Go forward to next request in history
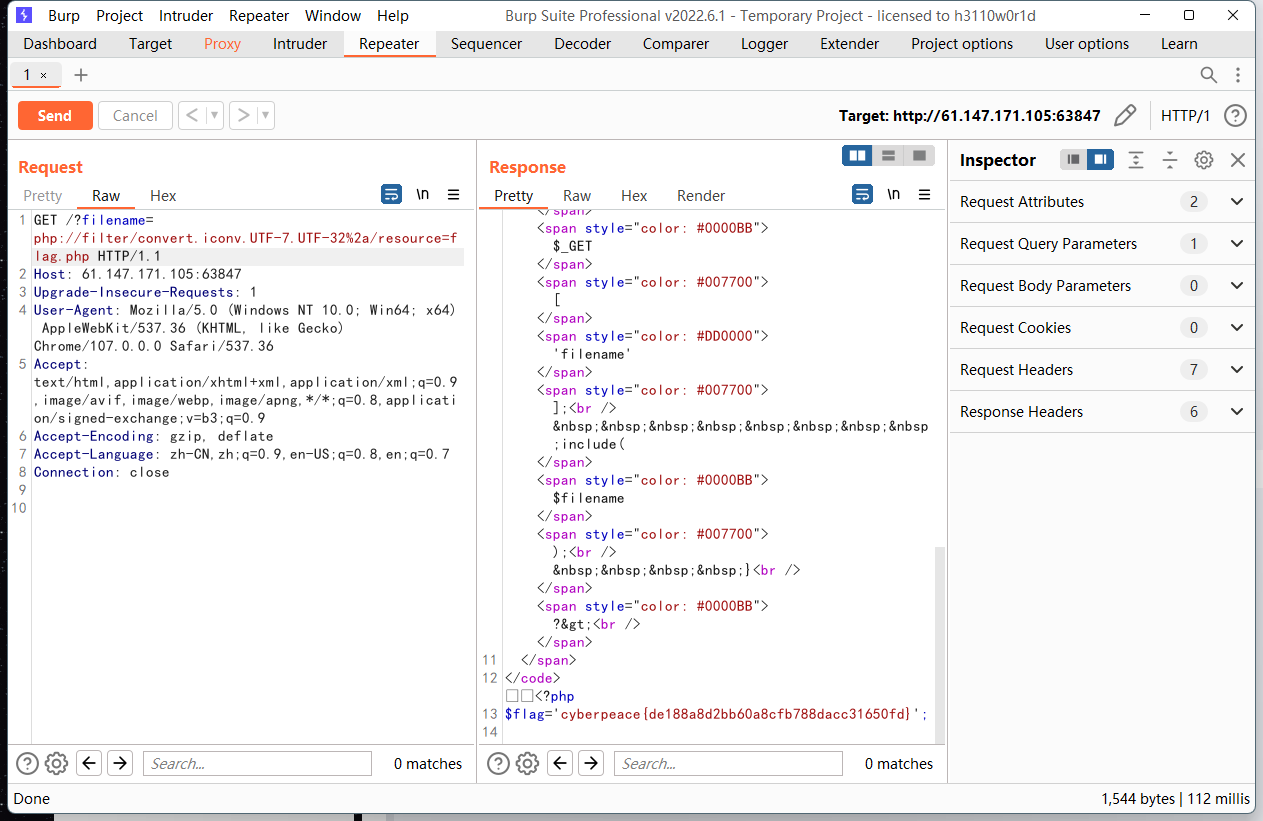 (x=243, y=115)
